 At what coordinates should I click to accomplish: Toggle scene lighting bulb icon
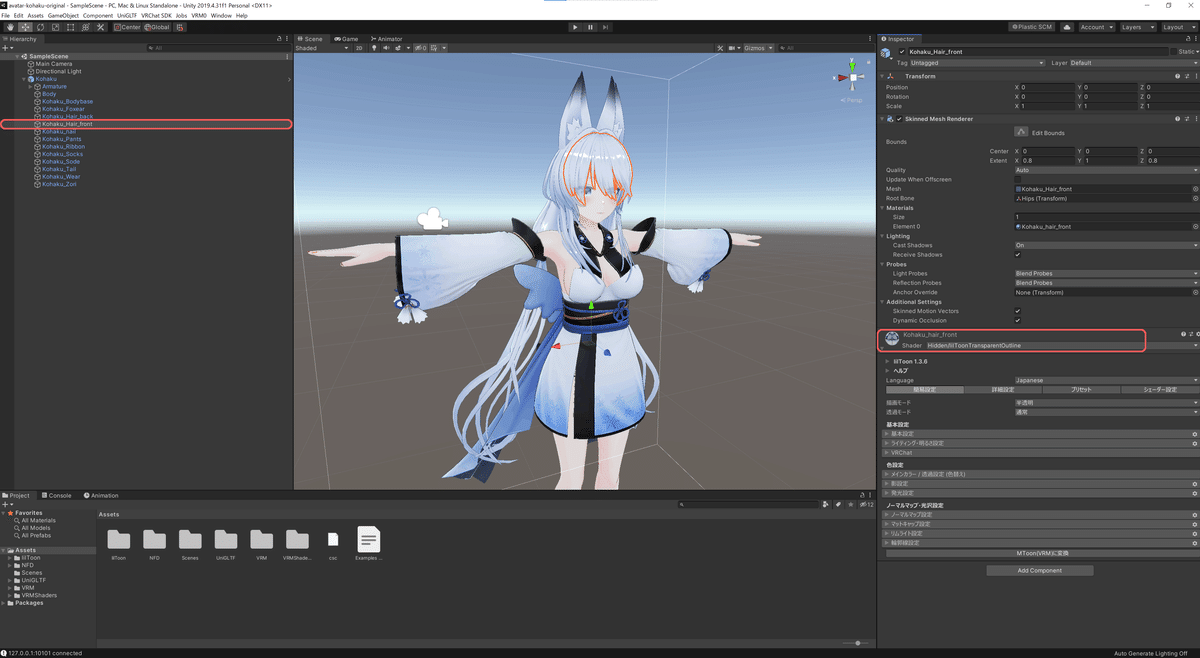[x=374, y=47]
